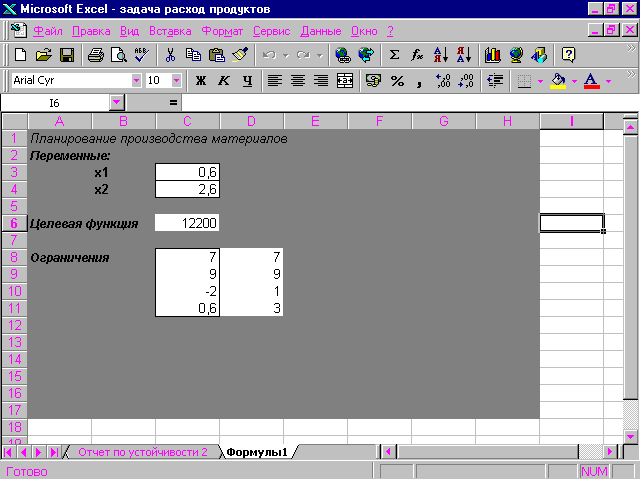Open the Вставка menu

[170, 31]
